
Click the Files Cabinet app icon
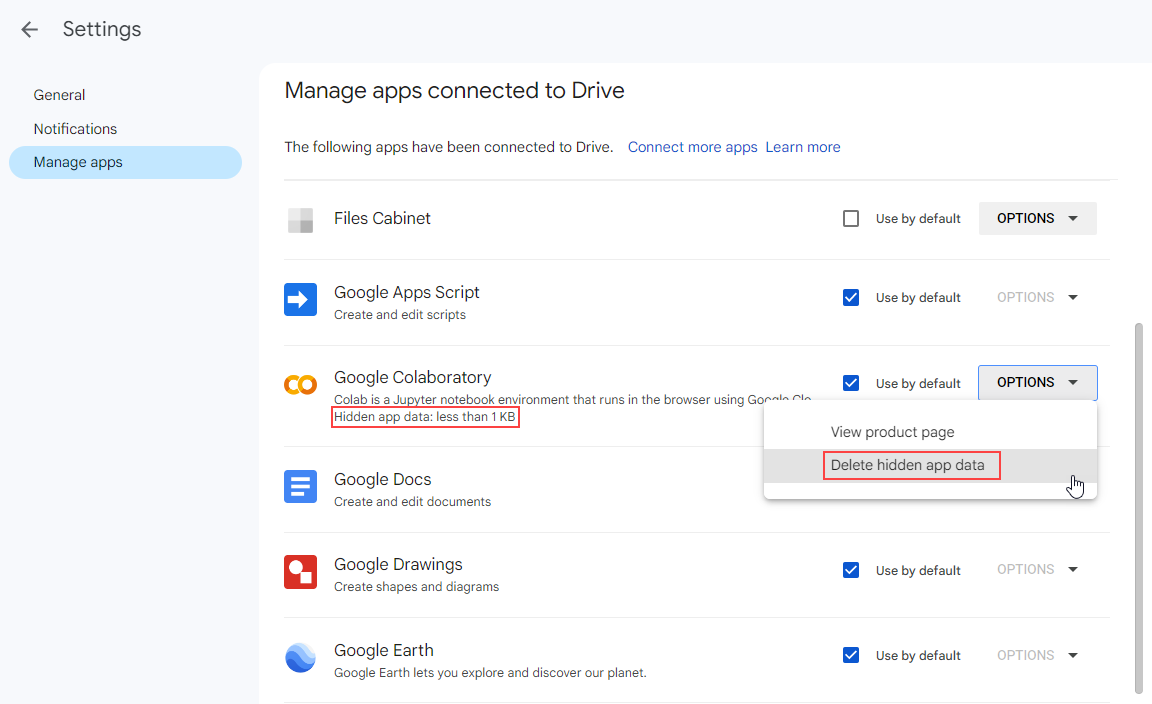(300, 218)
